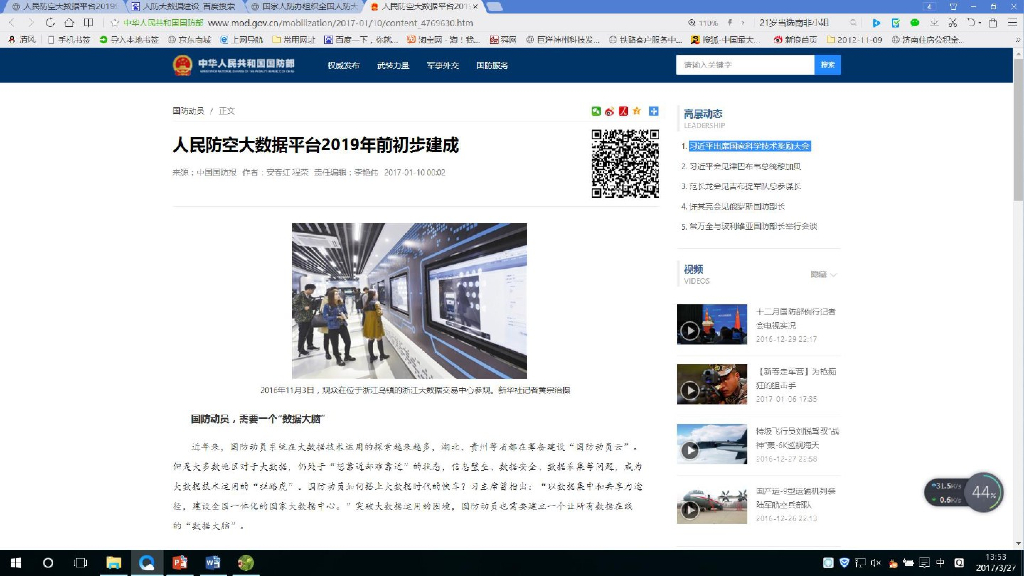Click the floating 44% speed widget
Image resolution: width=1024 pixels, height=576 pixels.
pyautogui.click(x=964, y=492)
